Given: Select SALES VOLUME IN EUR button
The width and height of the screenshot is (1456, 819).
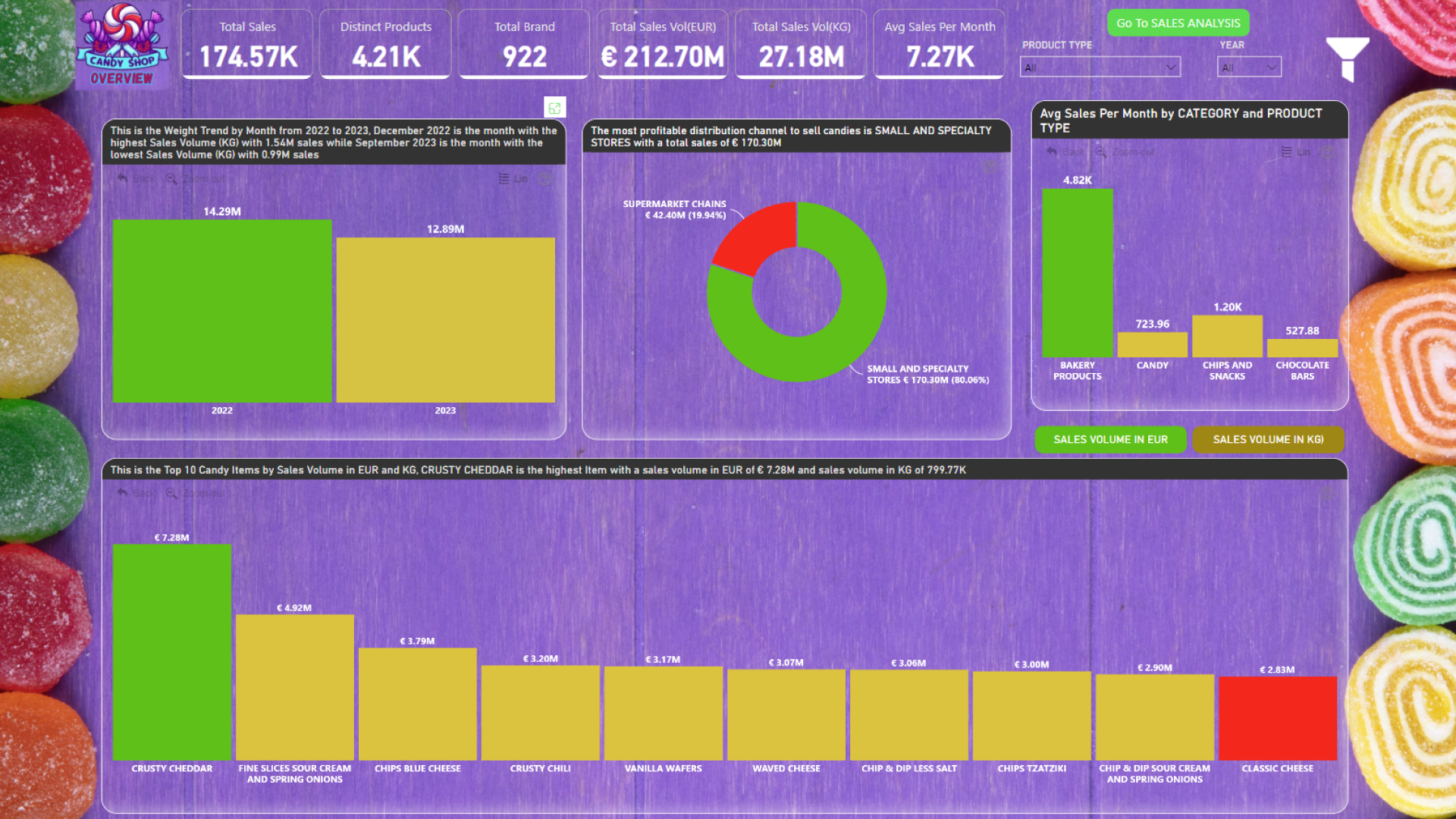Looking at the screenshot, I should [1110, 440].
